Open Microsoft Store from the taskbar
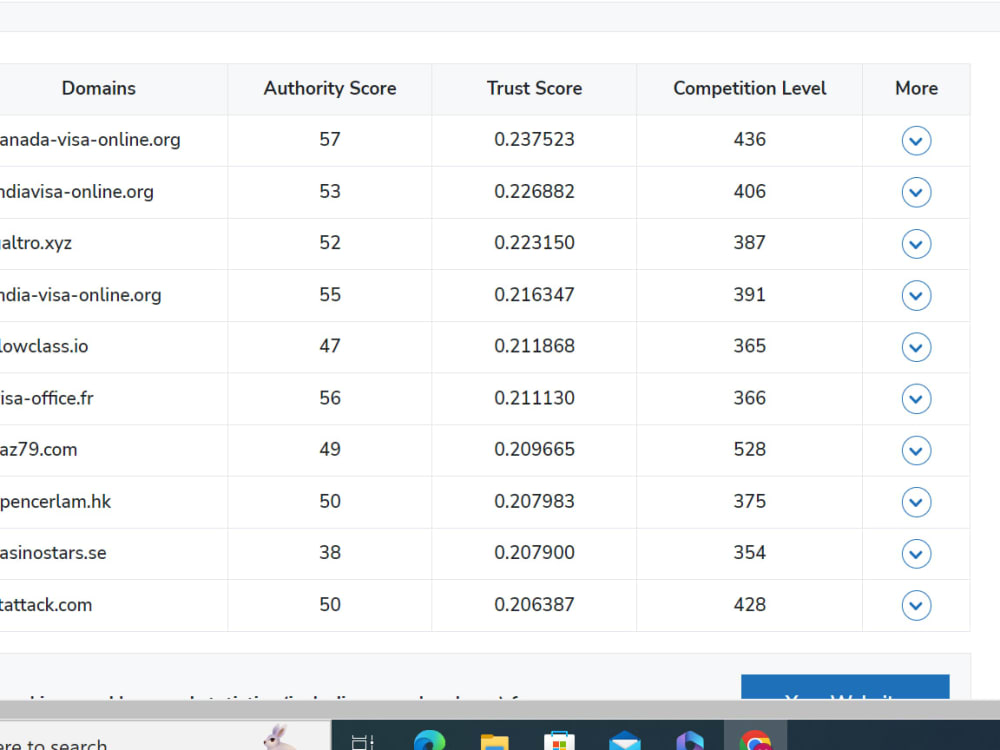The image size is (1000, 750). (x=559, y=740)
